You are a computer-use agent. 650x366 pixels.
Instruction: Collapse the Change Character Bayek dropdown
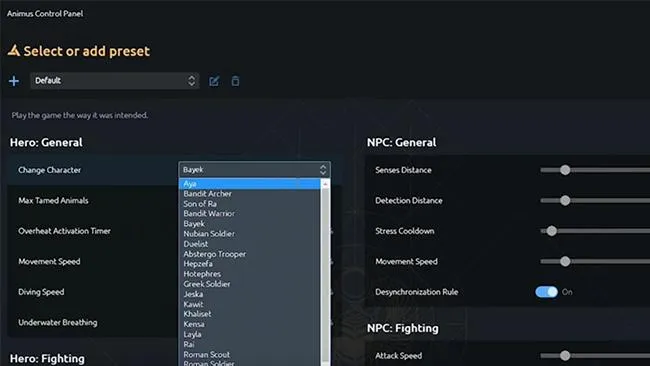click(x=255, y=170)
